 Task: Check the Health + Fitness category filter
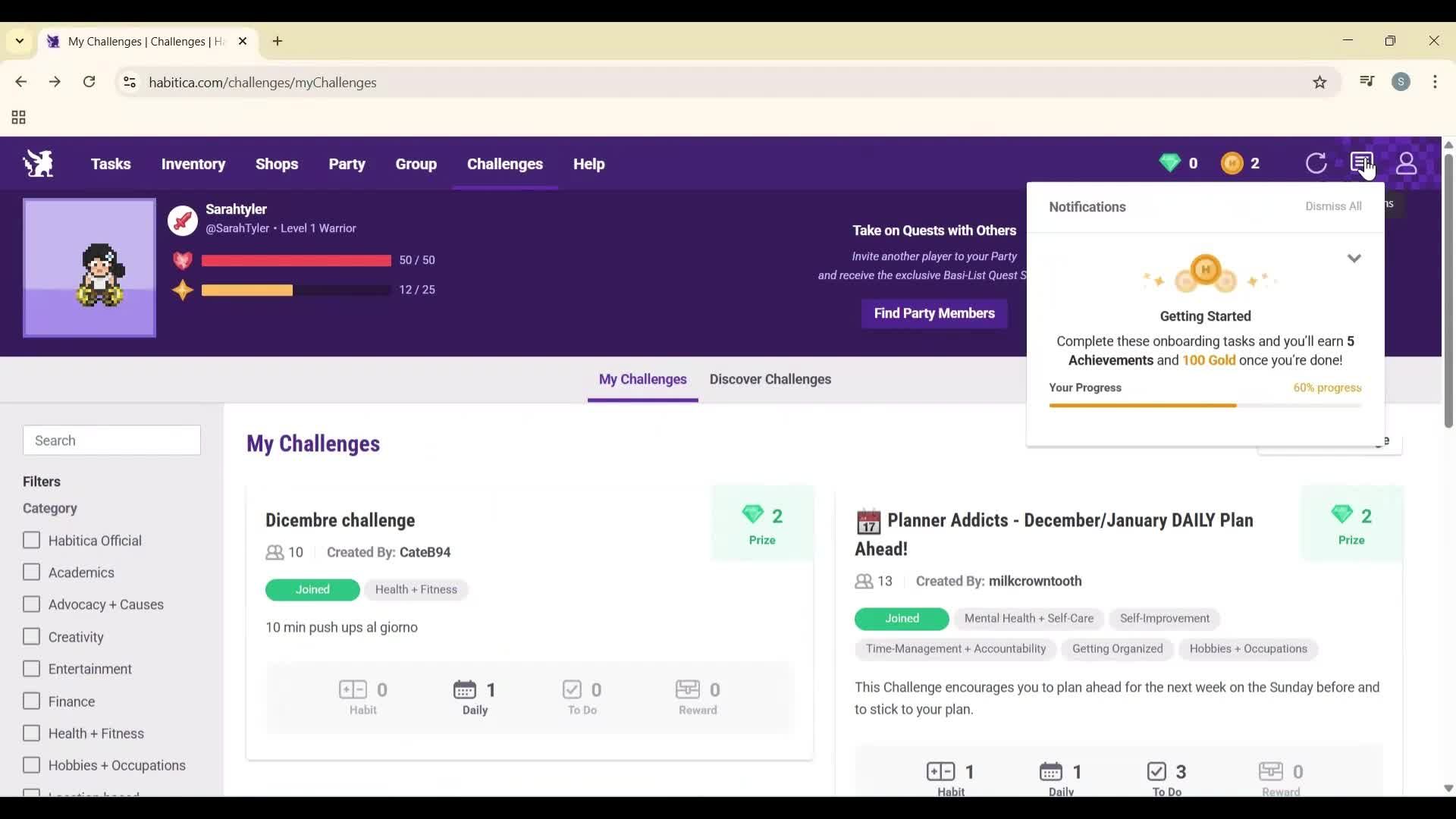tap(32, 733)
